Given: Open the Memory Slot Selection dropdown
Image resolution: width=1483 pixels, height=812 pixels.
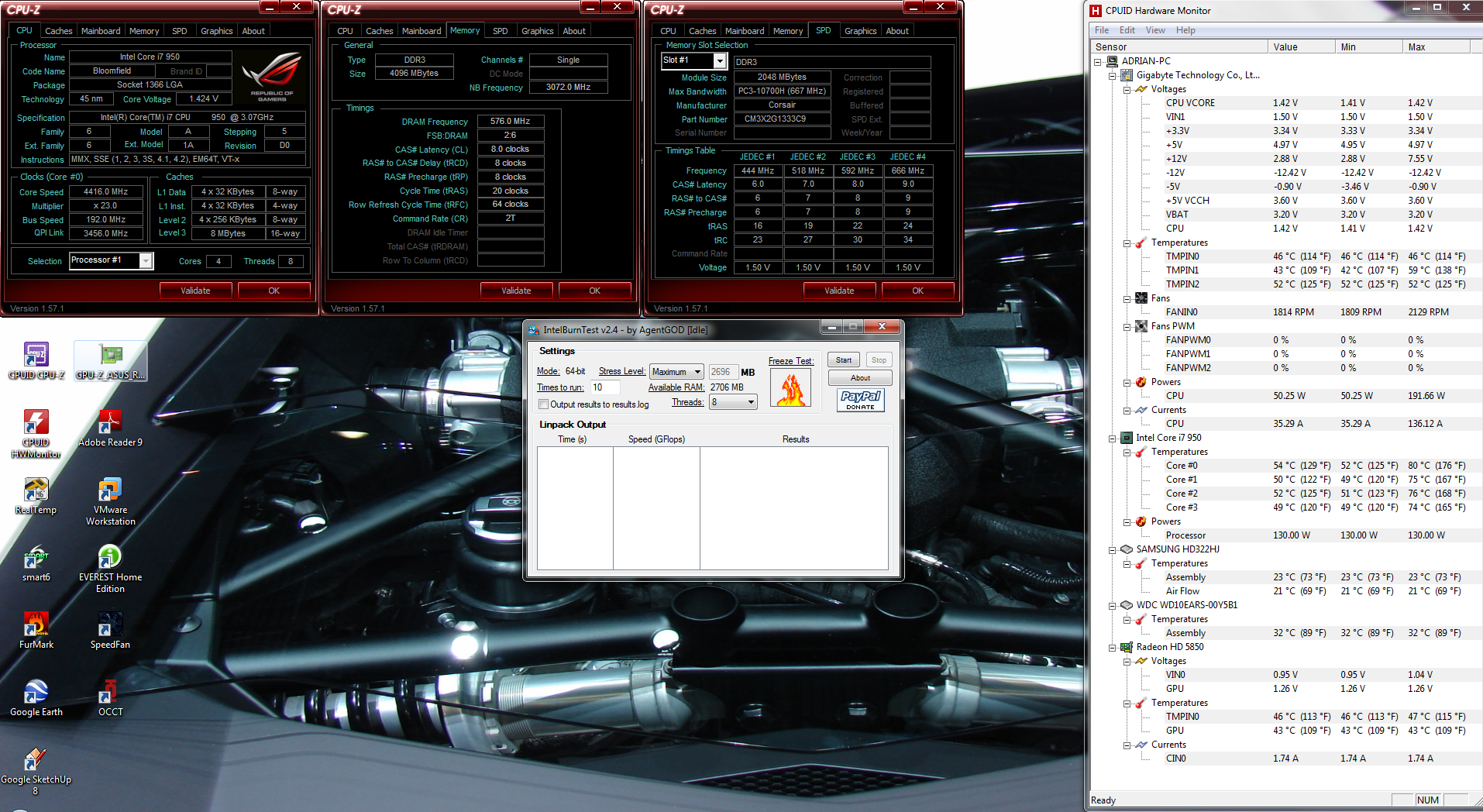Looking at the screenshot, I should point(720,60).
